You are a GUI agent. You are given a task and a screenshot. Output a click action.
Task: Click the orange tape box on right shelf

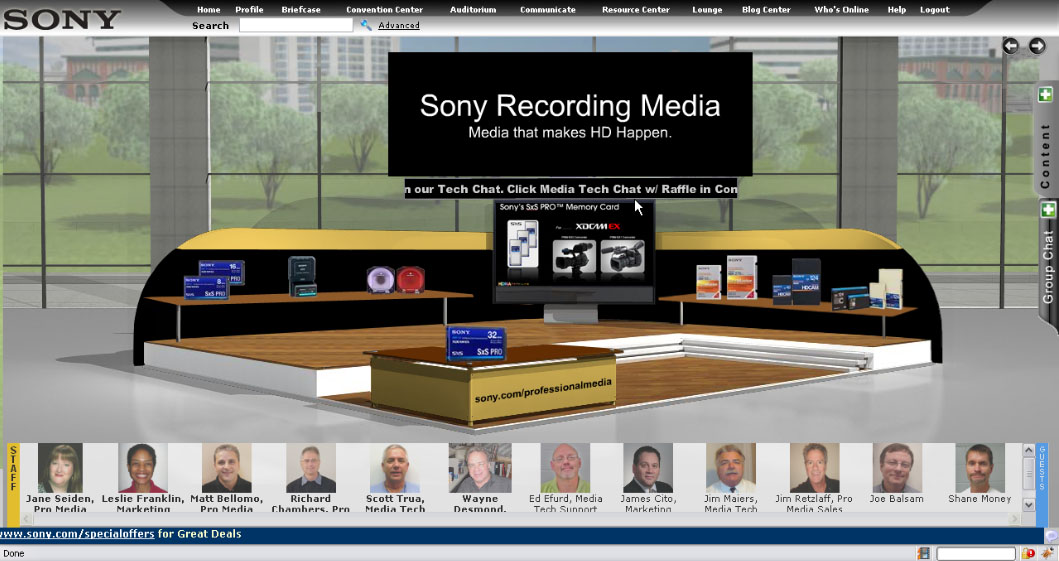741,277
